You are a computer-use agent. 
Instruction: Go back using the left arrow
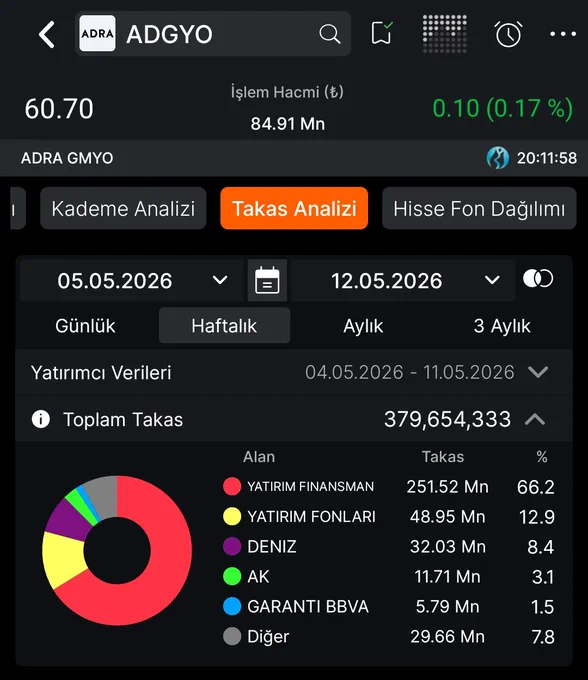(47, 34)
